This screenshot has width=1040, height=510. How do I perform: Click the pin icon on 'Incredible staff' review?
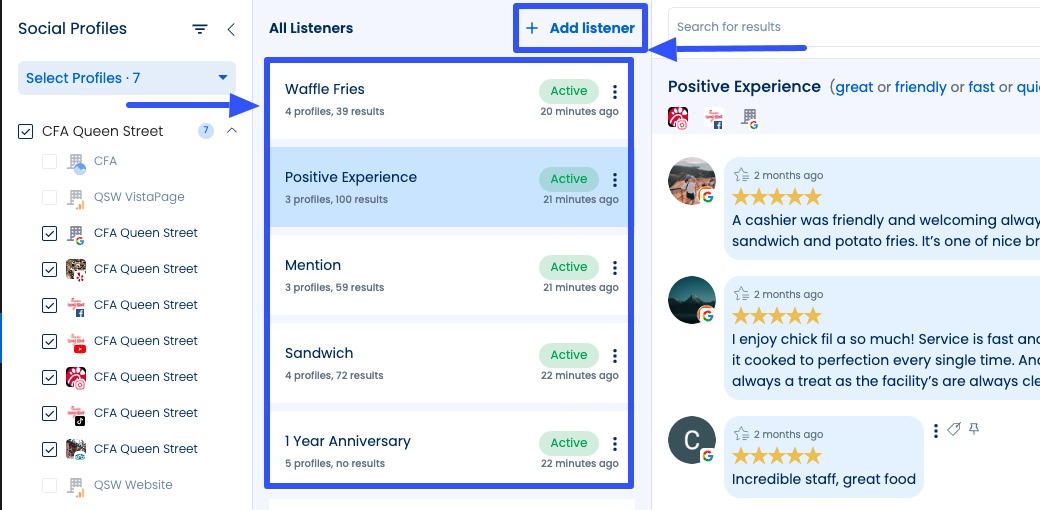pos(974,429)
